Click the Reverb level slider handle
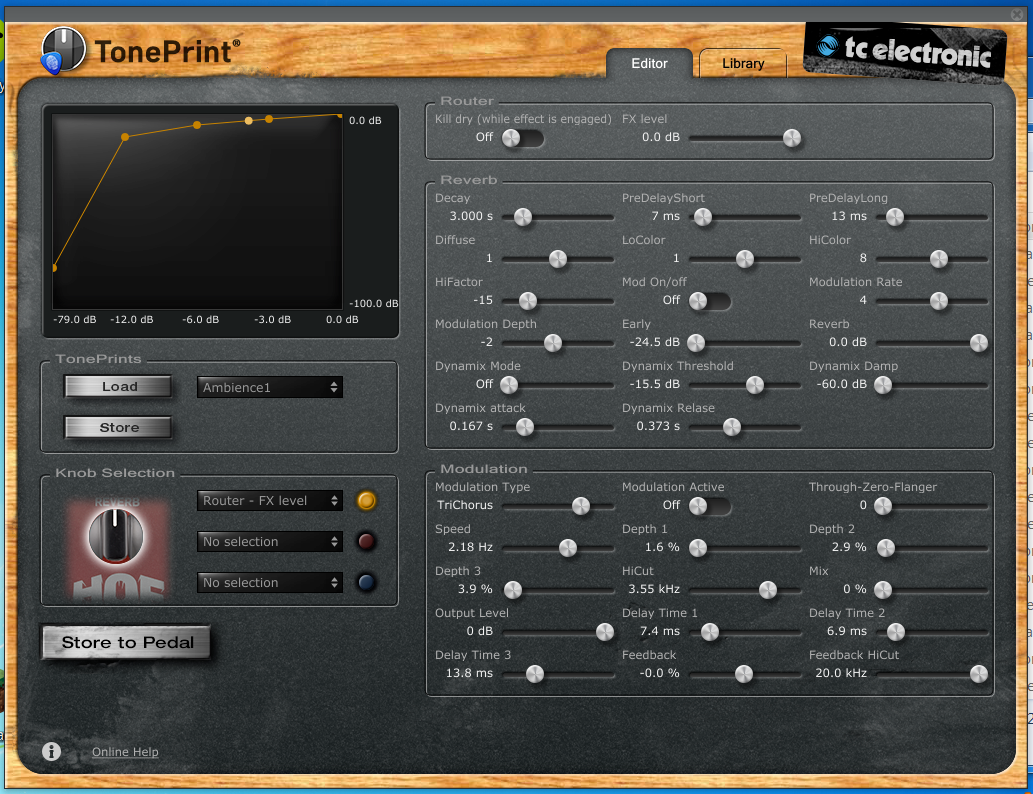The image size is (1033, 794). click(x=979, y=343)
